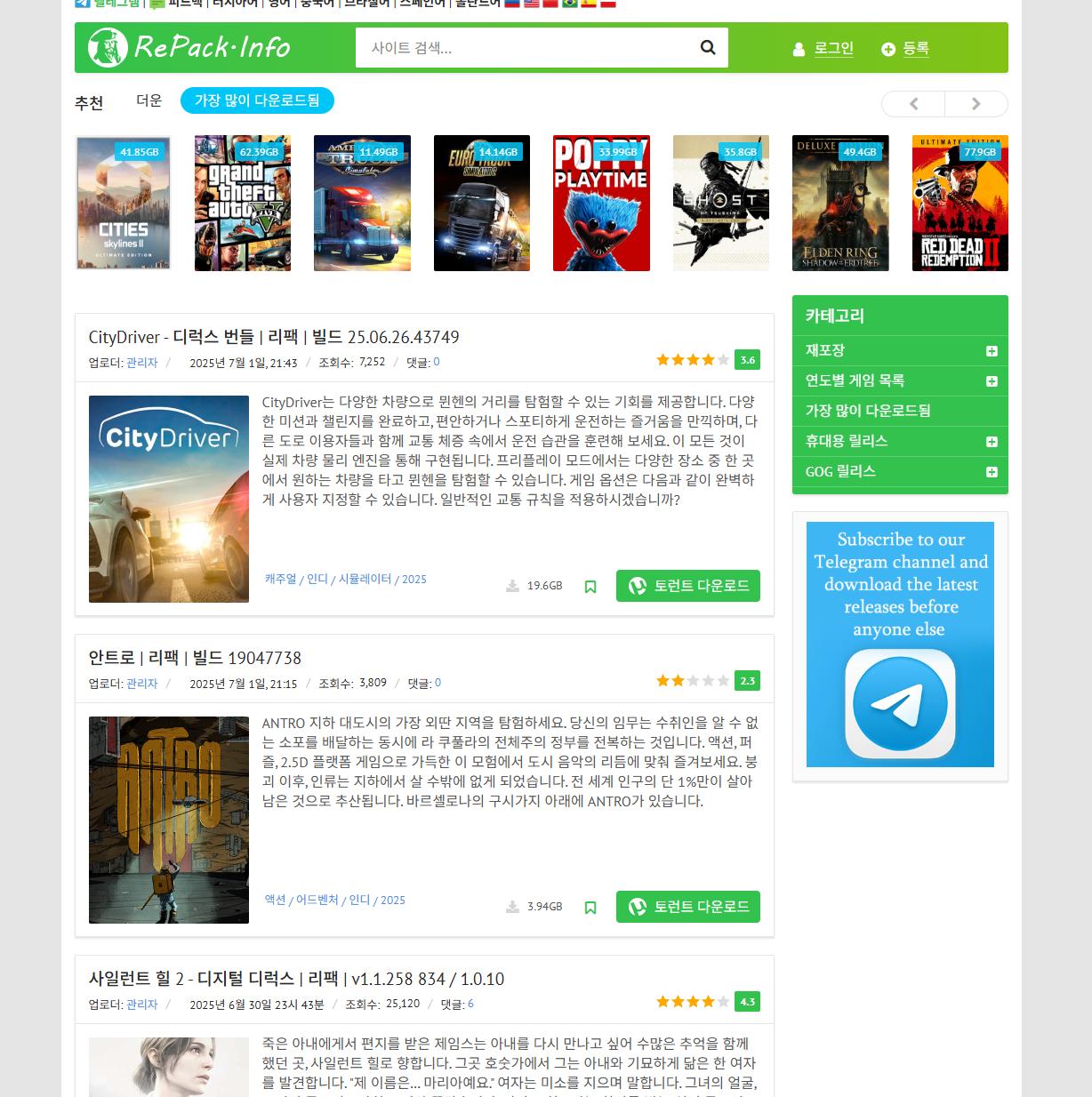
Task: Open American Truck Simulator carousel cover
Action: pyautogui.click(x=362, y=203)
